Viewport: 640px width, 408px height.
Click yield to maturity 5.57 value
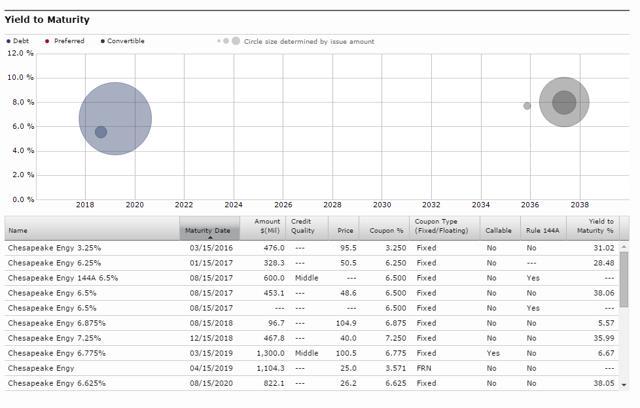pos(606,323)
